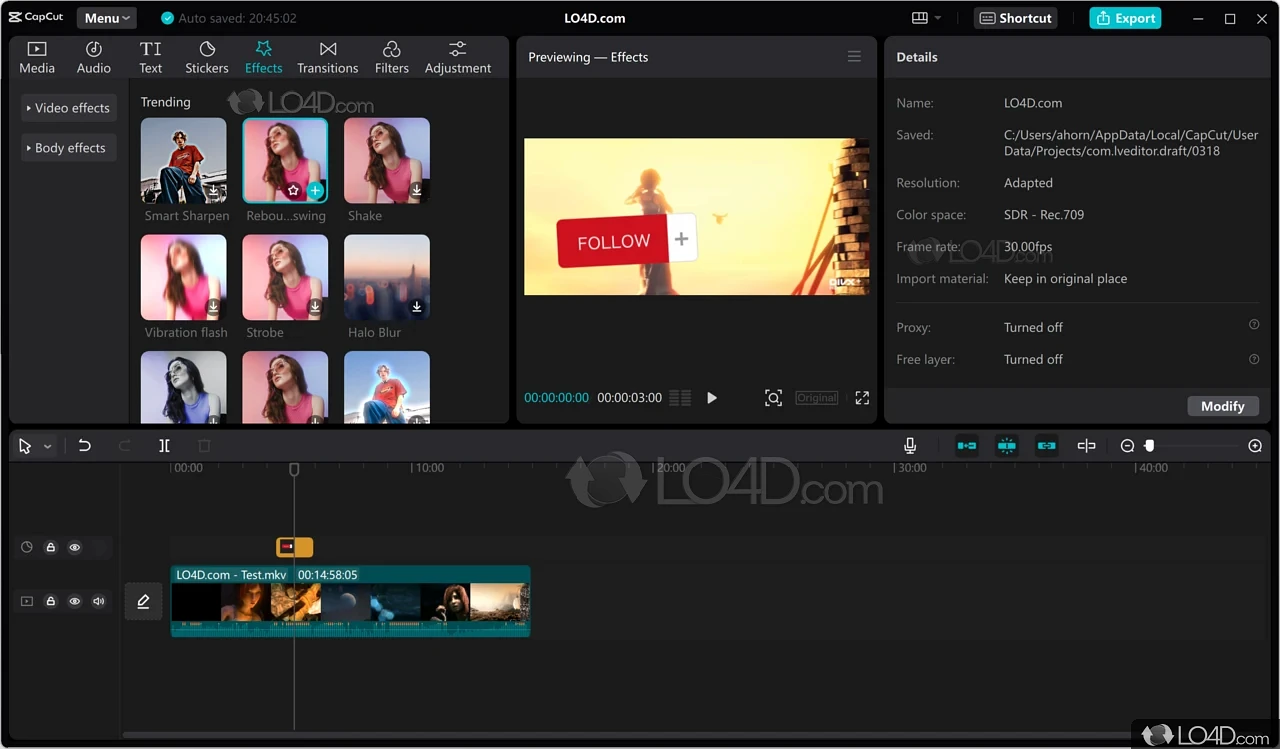
Task: Open the Audio tab
Action: [94, 58]
